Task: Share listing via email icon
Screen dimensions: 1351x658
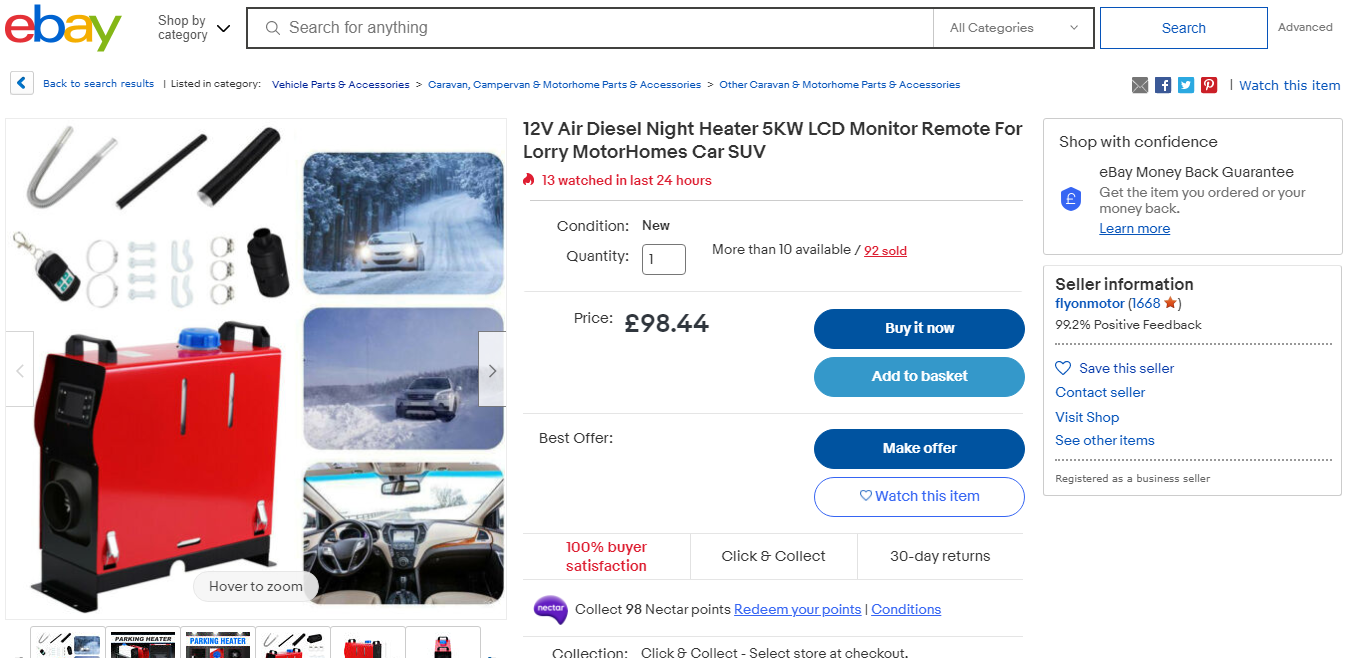Action: (x=1140, y=85)
